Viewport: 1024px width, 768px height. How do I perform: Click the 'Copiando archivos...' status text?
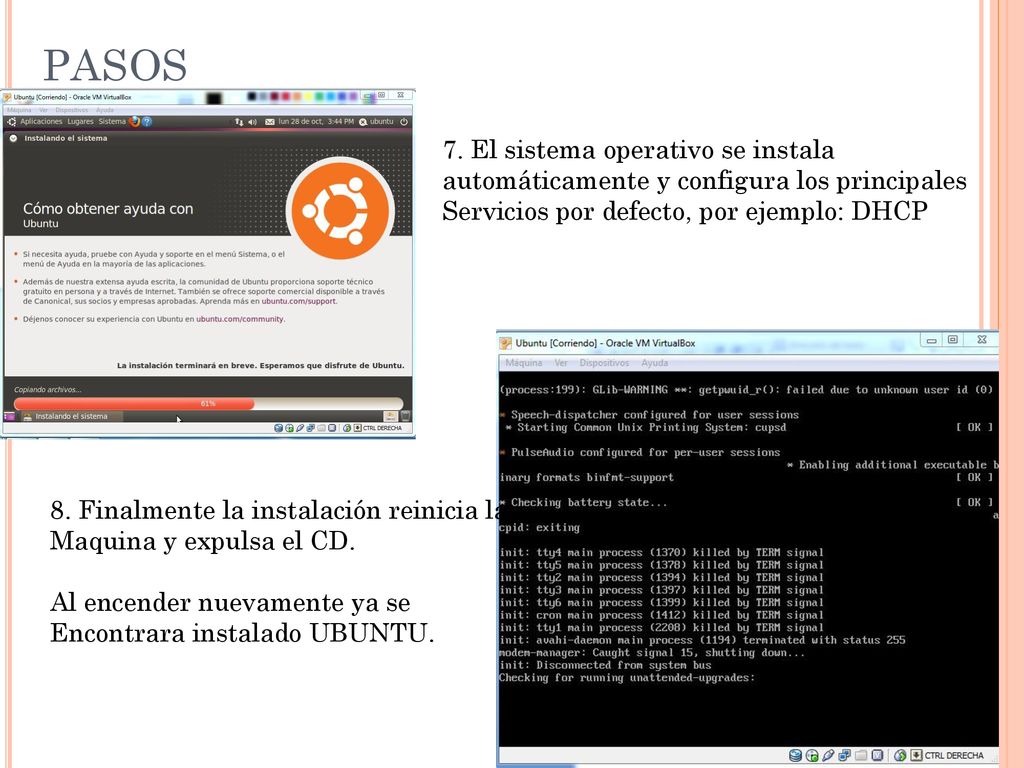(x=48, y=390)
